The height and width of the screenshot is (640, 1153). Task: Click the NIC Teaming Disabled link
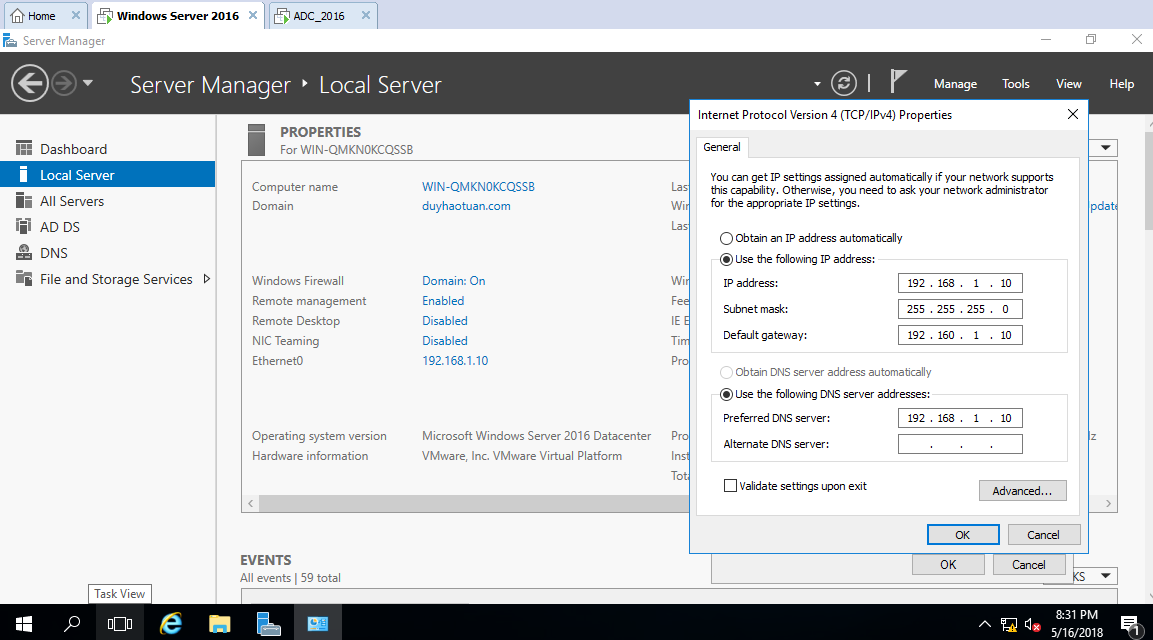click(445, 341)
